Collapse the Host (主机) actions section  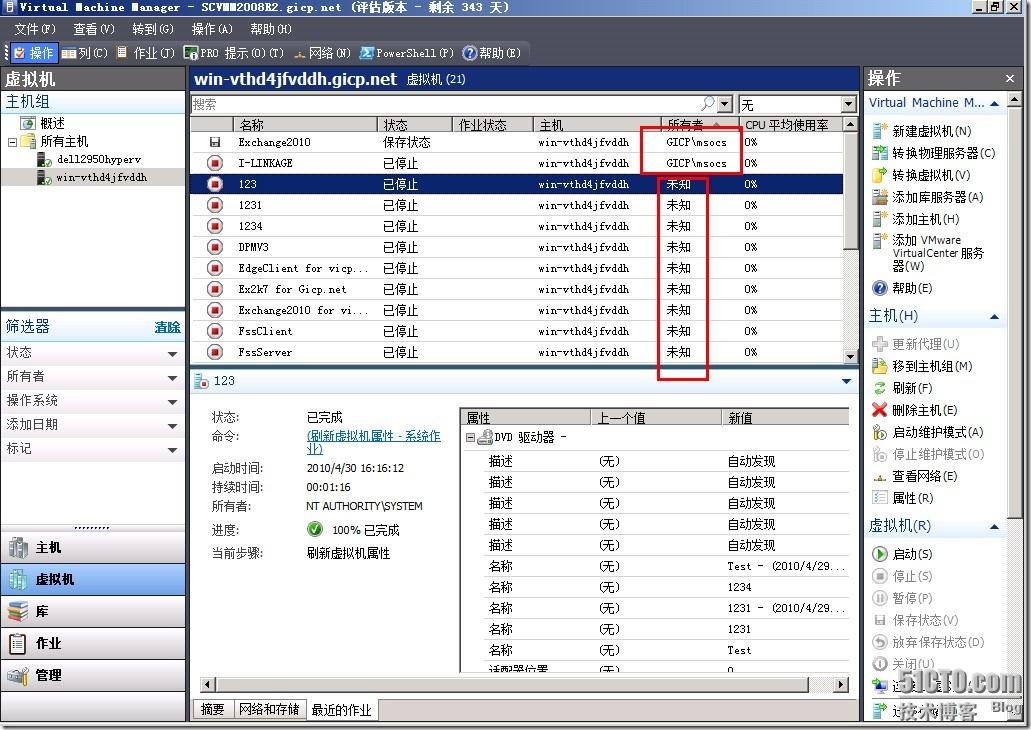click(x=995, y=316)
